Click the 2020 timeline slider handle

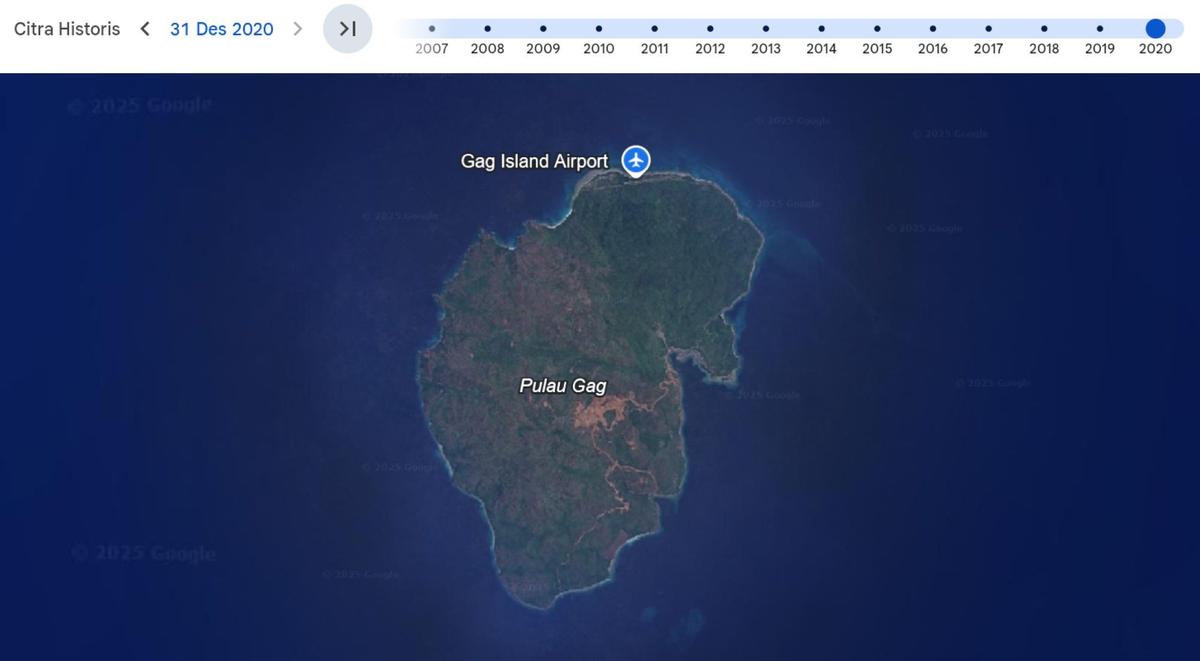pyautogui.click(x=1155, y=29)
